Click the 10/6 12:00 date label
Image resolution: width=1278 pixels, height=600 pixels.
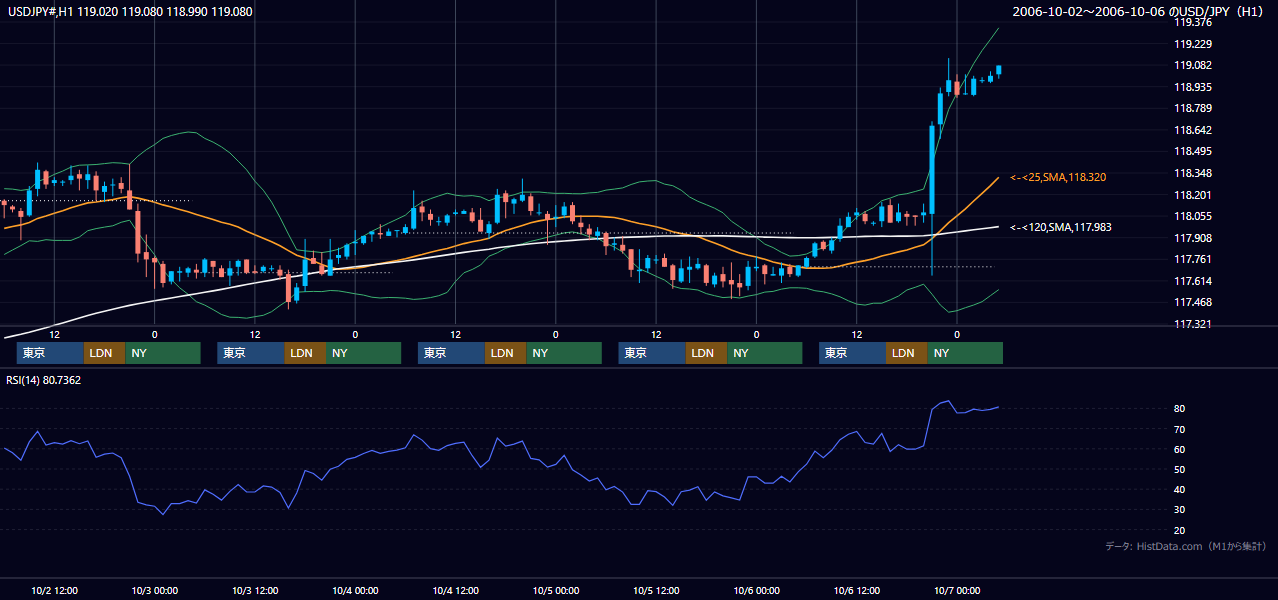856,591
